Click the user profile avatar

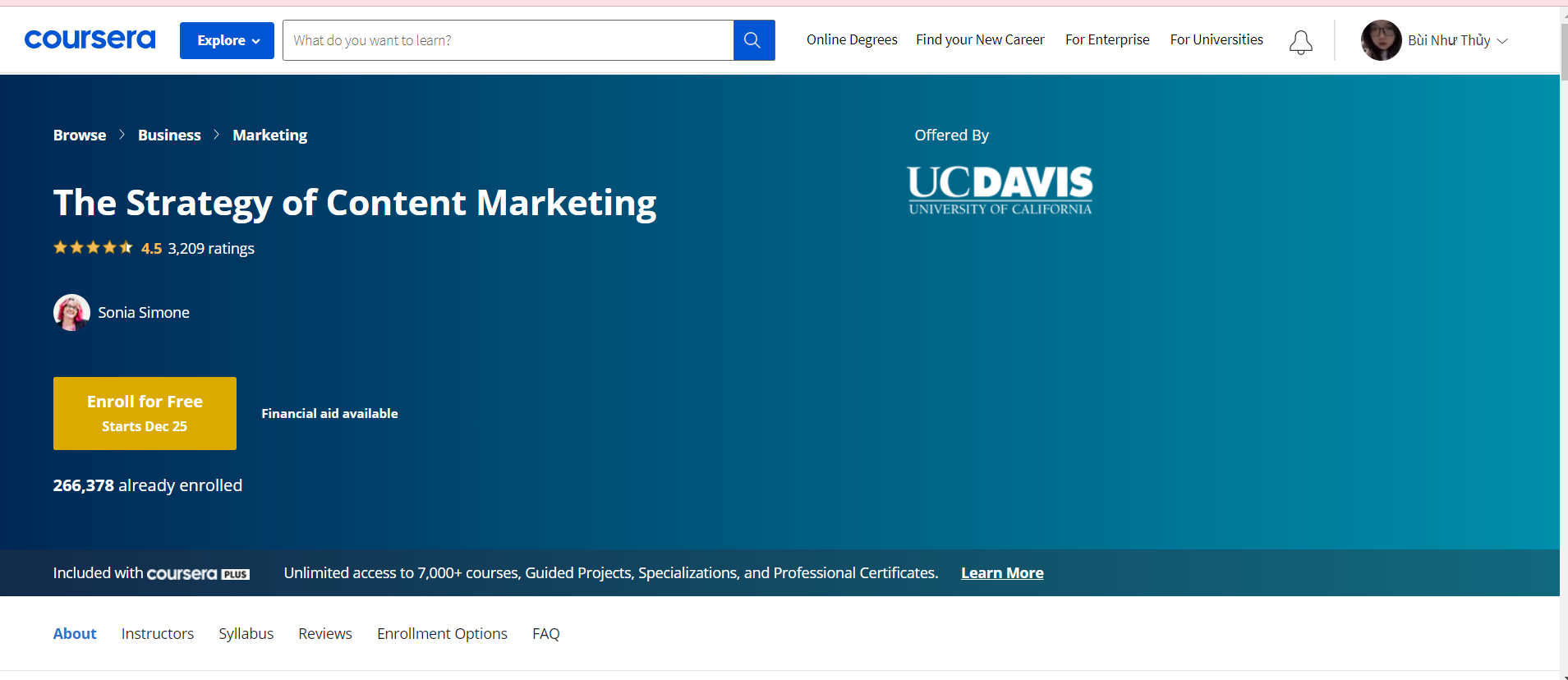1381,40
